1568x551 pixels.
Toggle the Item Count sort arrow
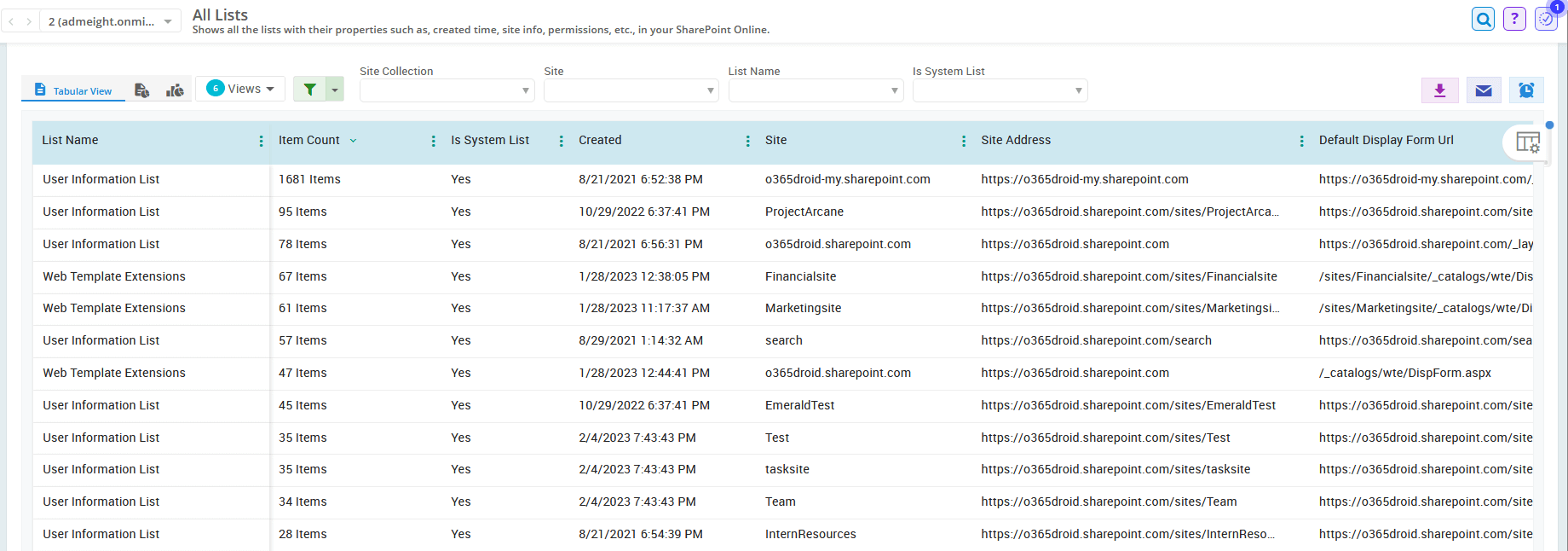tap(353, 141)
